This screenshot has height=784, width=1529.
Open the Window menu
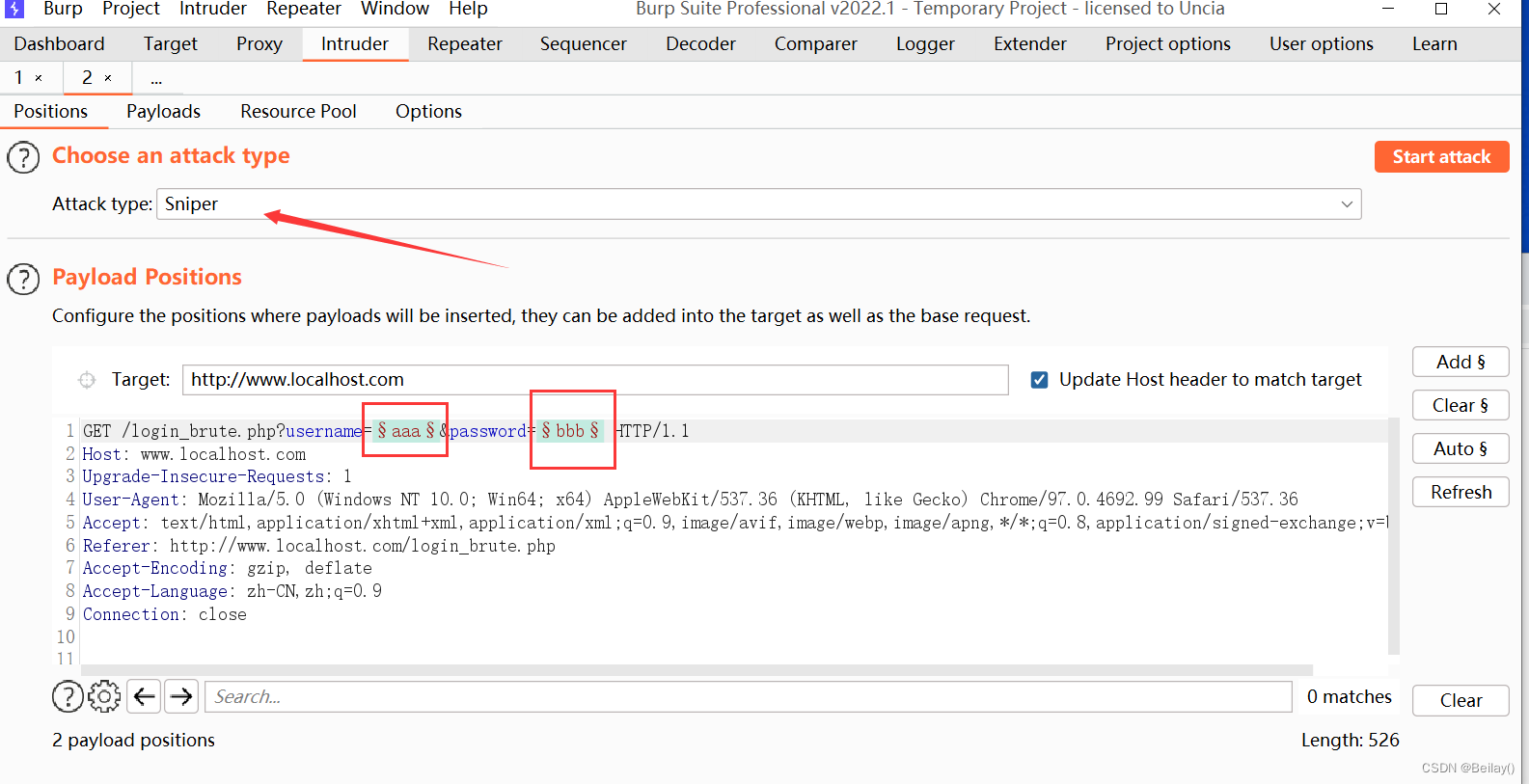point(395,9)
